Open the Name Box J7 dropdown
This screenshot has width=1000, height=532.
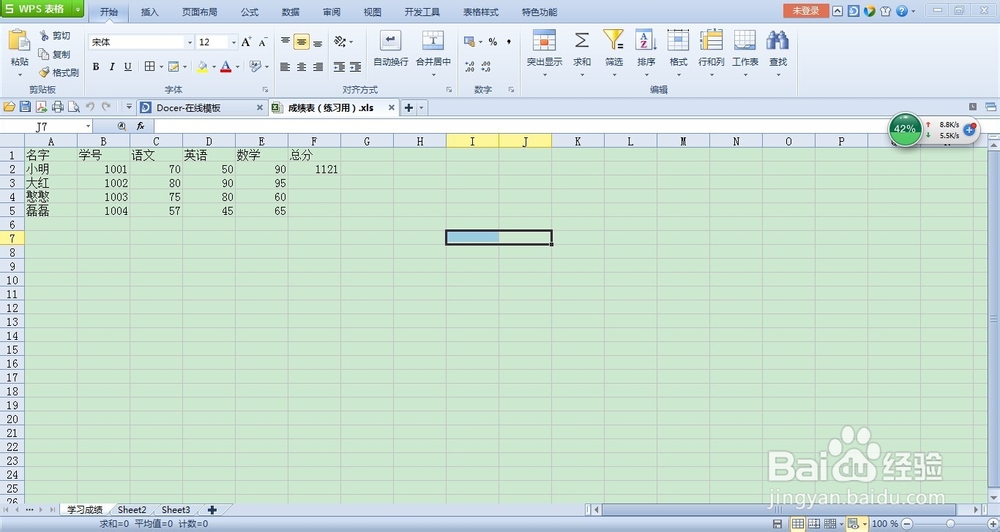88,126
